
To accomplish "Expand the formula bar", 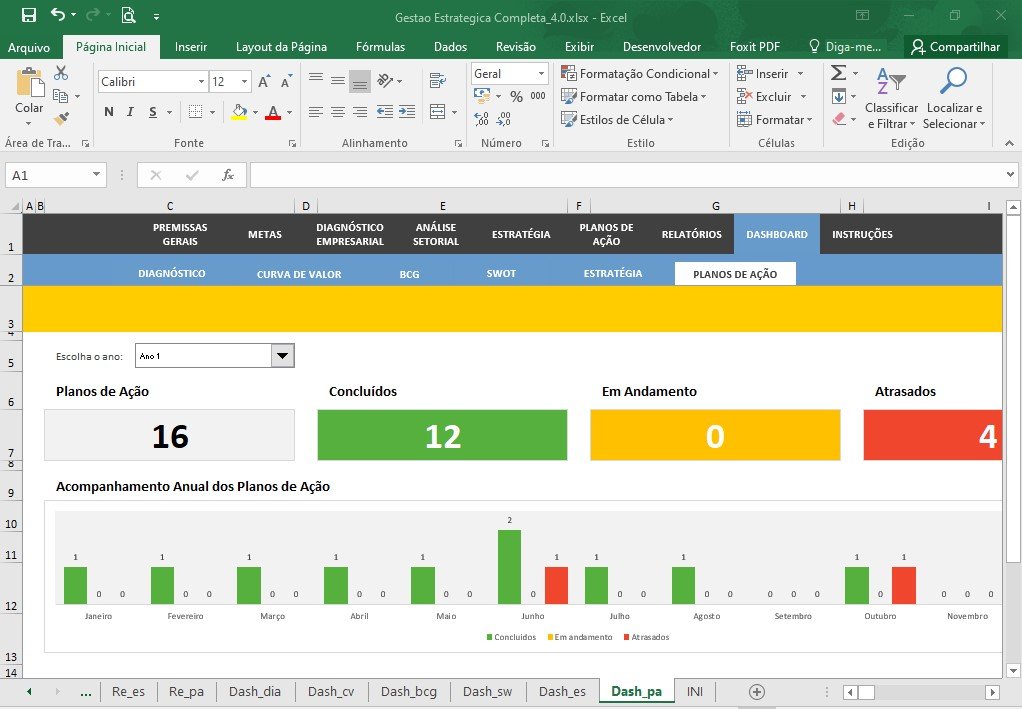I will pyautogui.click(x=1010, y=174).
